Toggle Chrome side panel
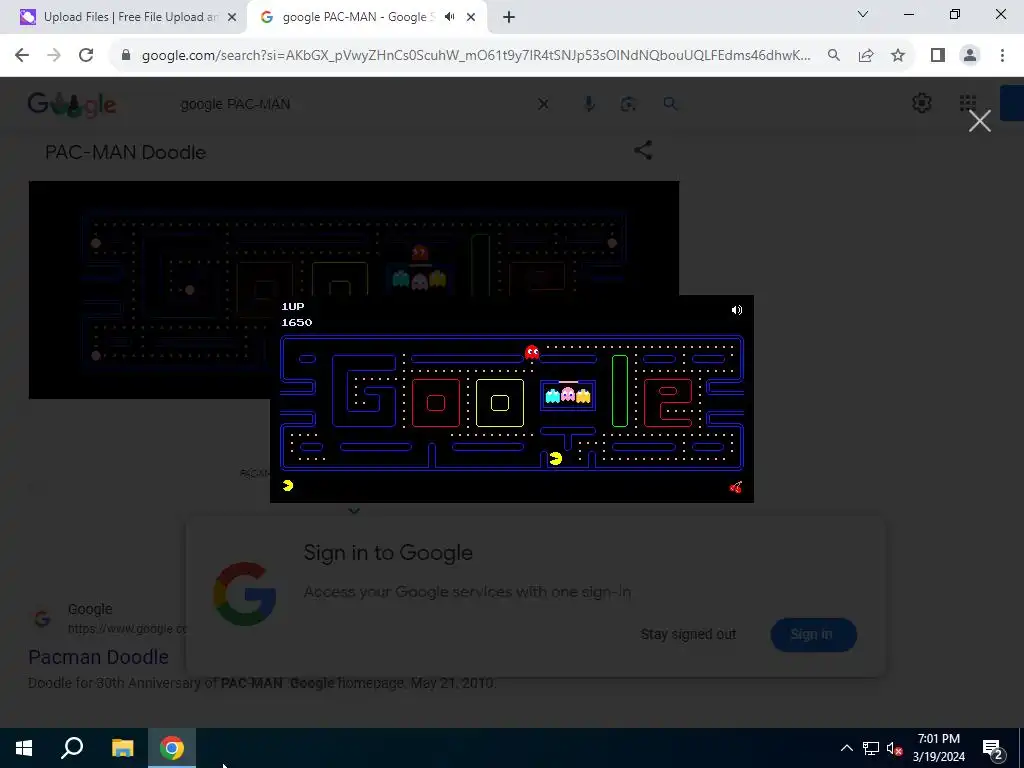1024x768 pixels. point(938,55)
